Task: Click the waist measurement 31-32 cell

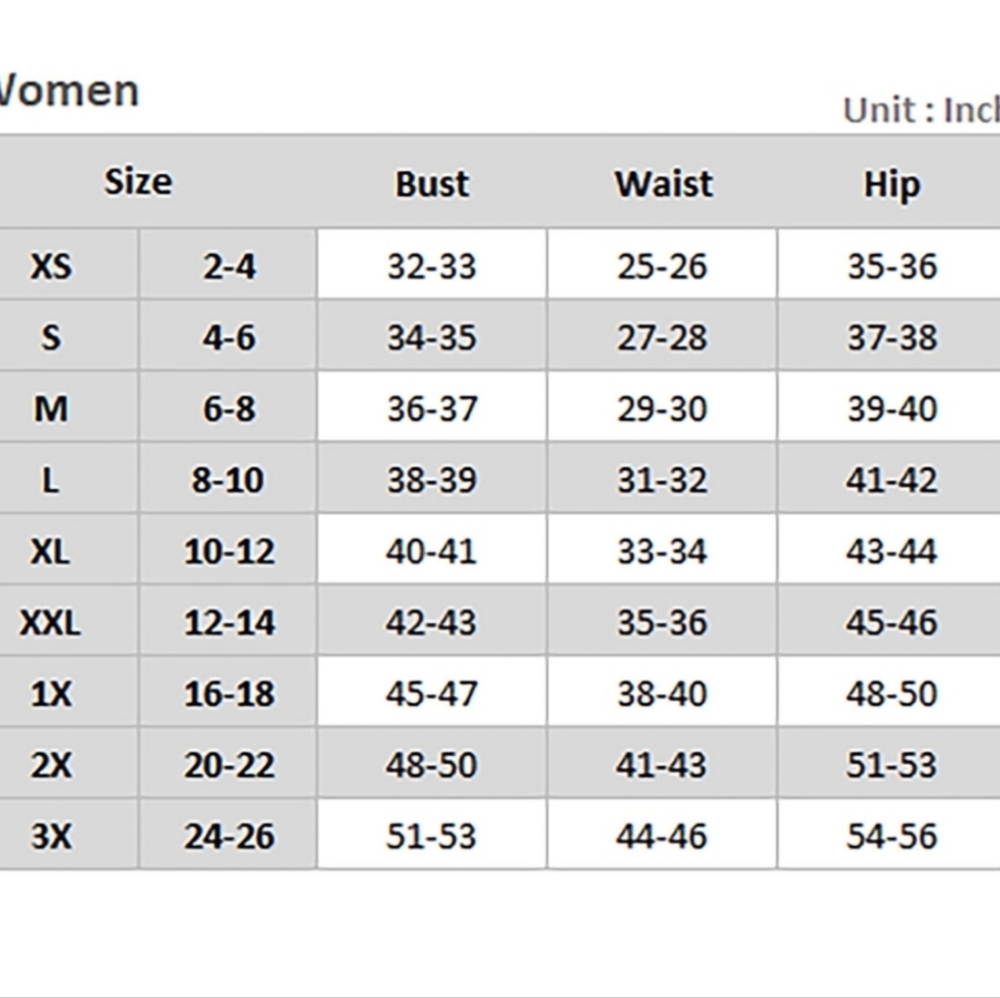Action: pyautogui.click(x=662, y=480)
